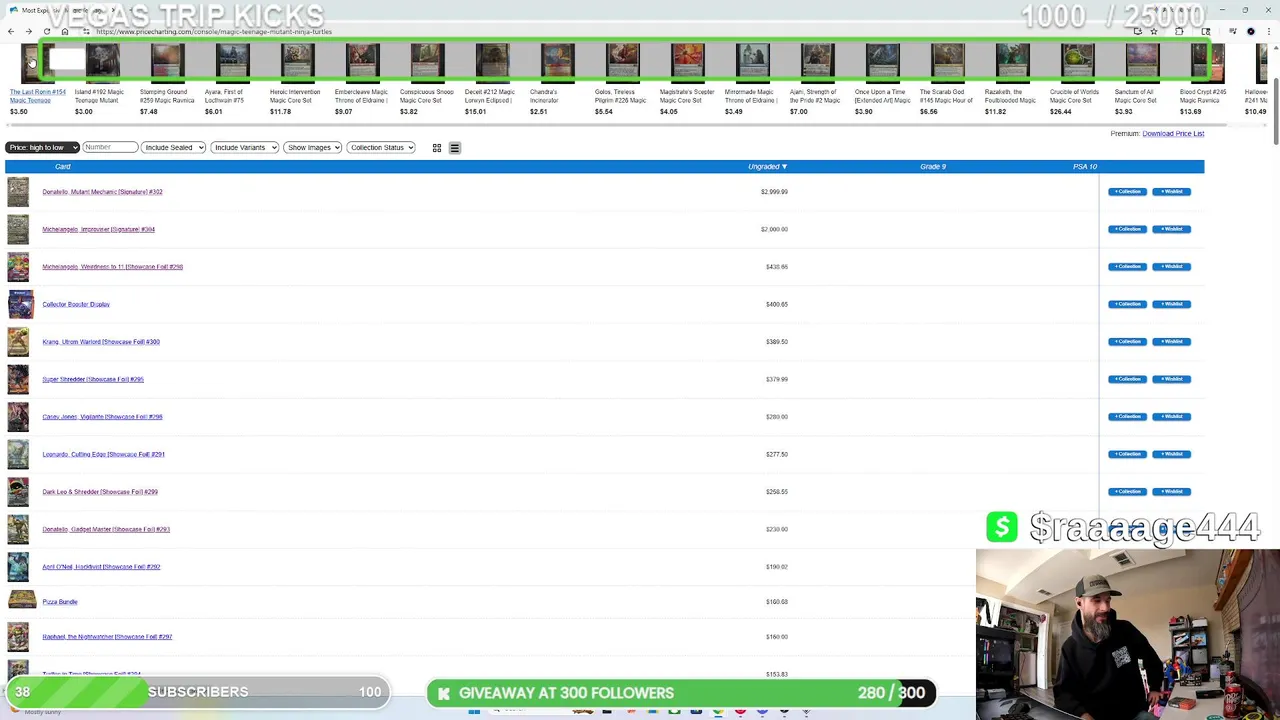This screenshot has height=720, width=1280.
Task: Add Michelangelo, Weirdness to 11 to Wishlist
Action: [1171, 267]
